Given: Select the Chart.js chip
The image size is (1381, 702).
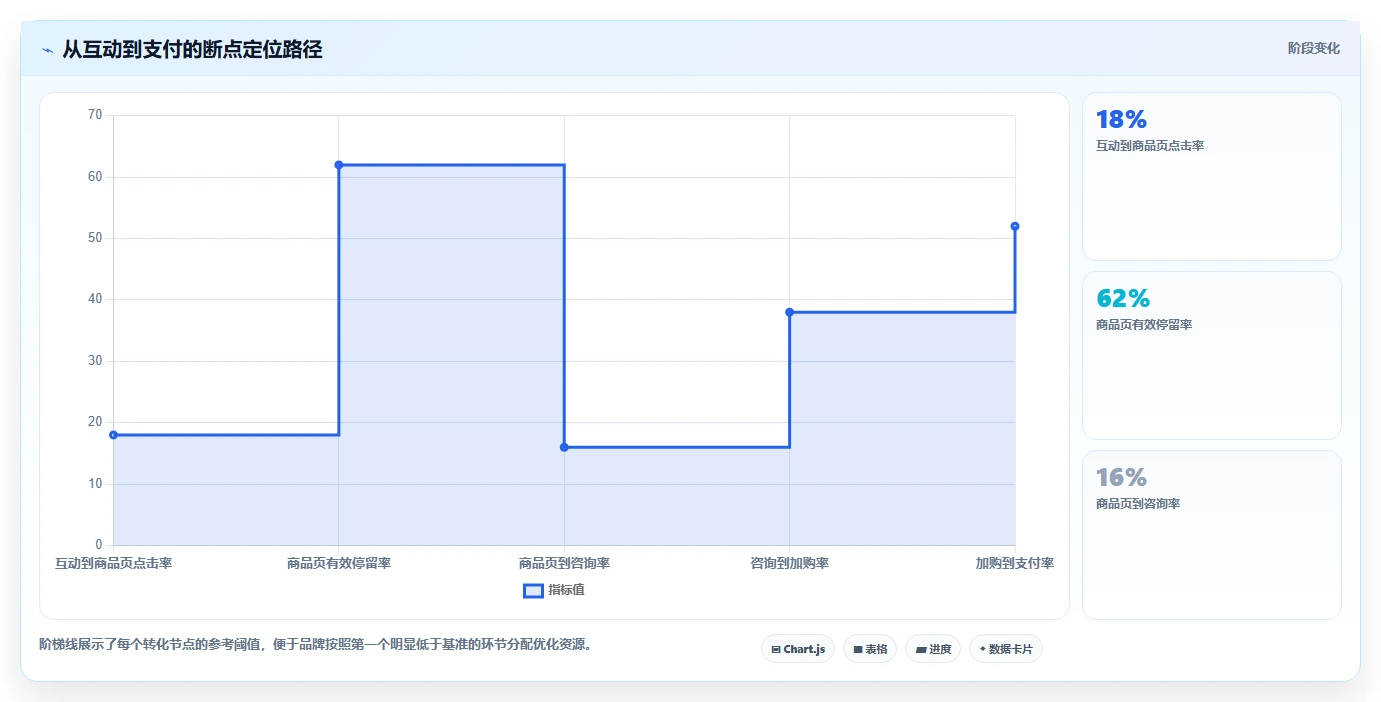Looking at the screenshot, I should point(798,649).
